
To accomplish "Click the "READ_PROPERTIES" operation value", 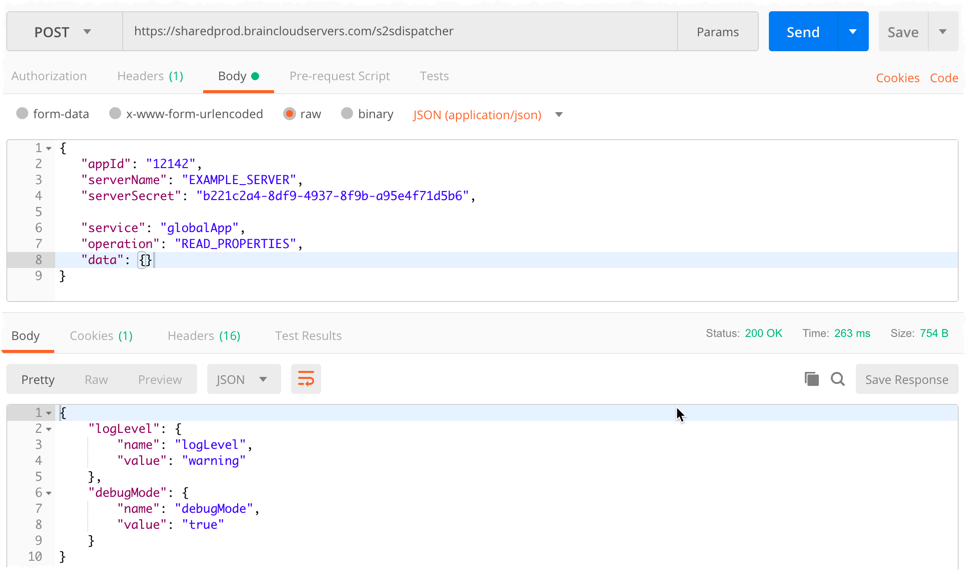I will pyautogui.click(x=236, y=244).
